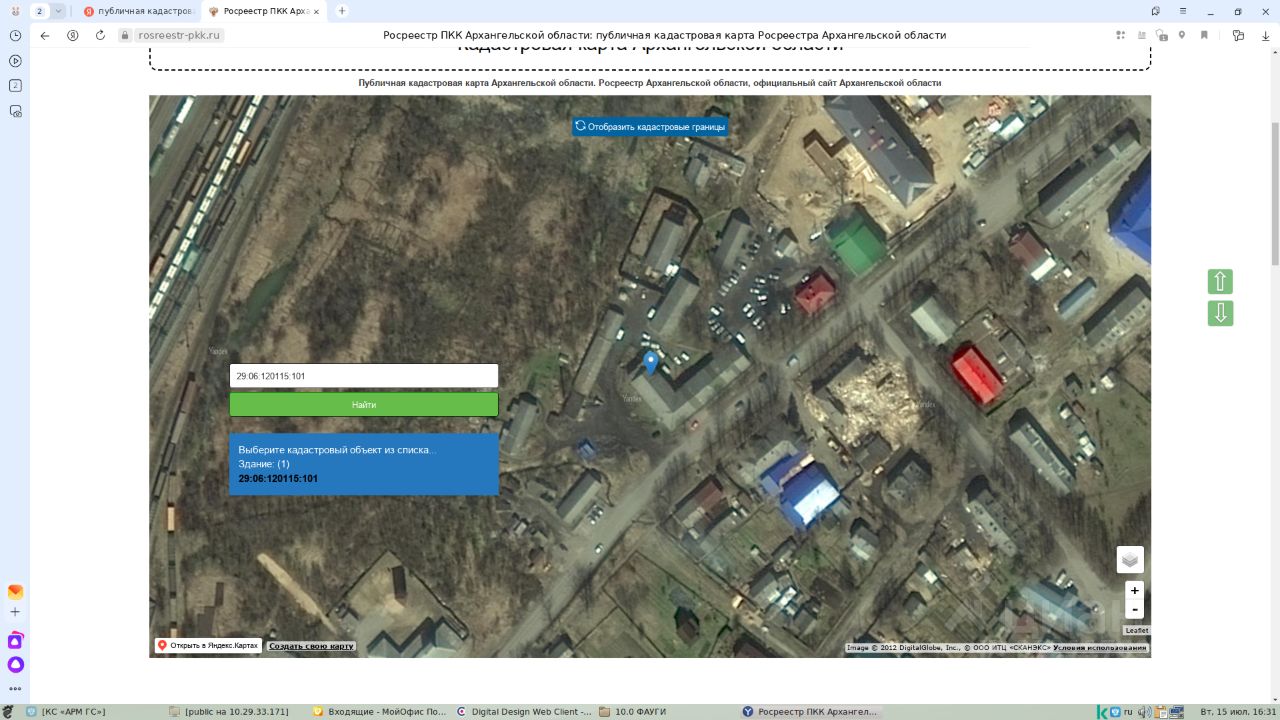Open Входящие - МойОфис taskbar window
Image resolution: width=1280 pixels, height=720 pixels.
tap(379, 712)
